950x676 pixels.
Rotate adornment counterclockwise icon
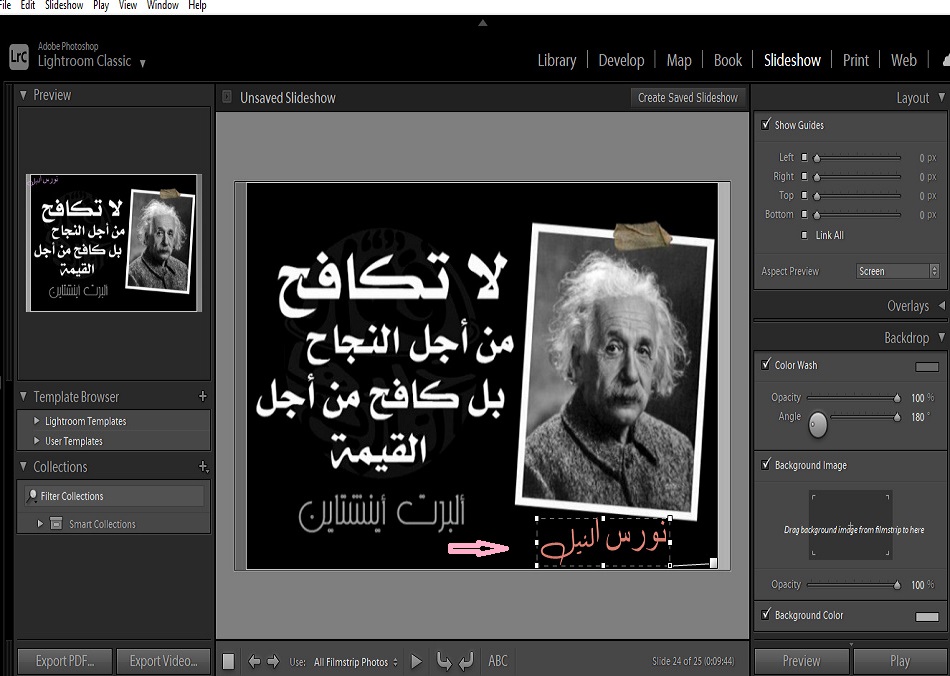(x=443, y=661)
